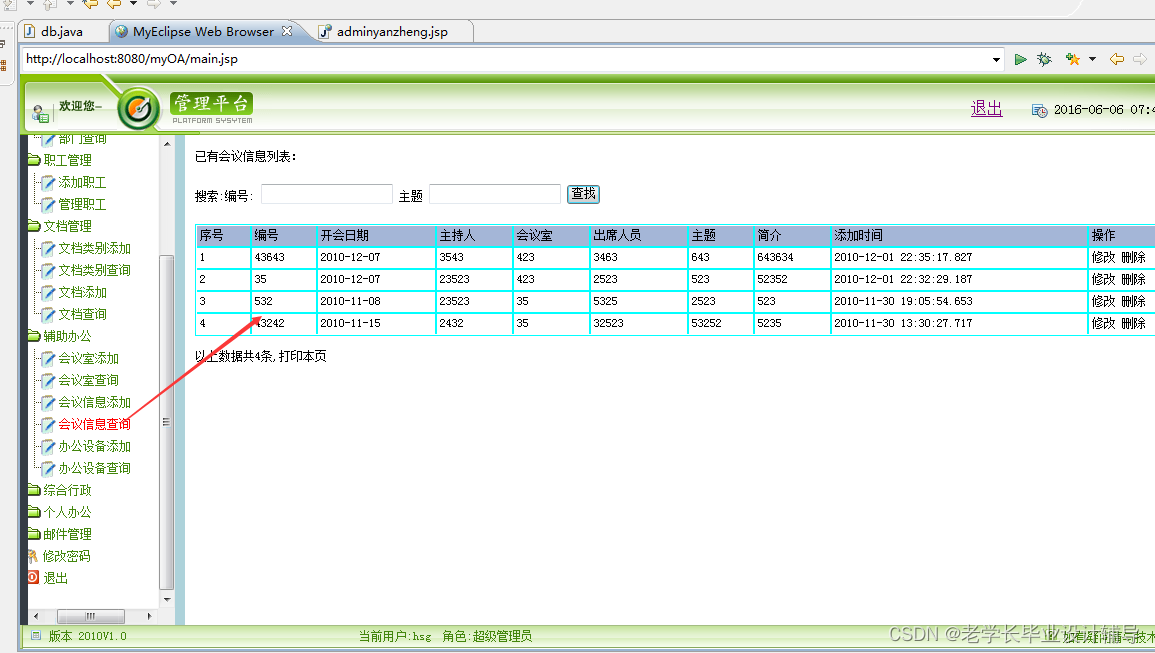Open the adminyanzheng.jsp tab
The image size is (1155, 653).
click(x=388, y=30)
